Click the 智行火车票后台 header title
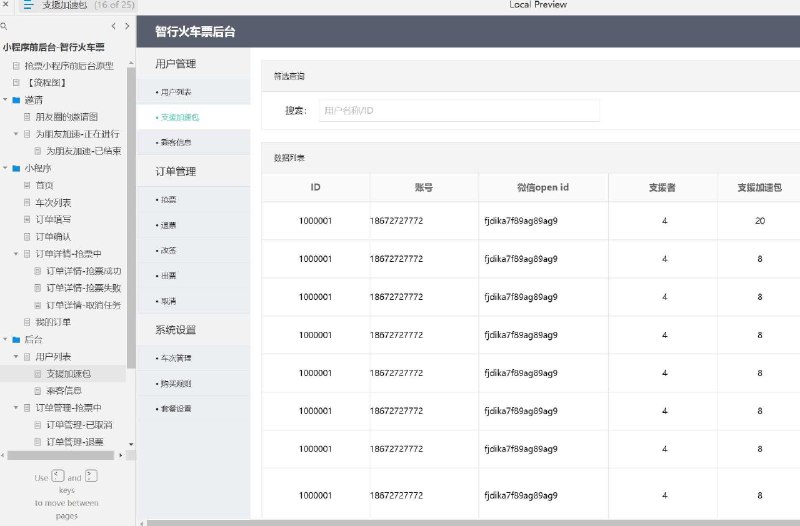Image resolution: width=800 pixels, height=526 pixels. coord(195,32)
